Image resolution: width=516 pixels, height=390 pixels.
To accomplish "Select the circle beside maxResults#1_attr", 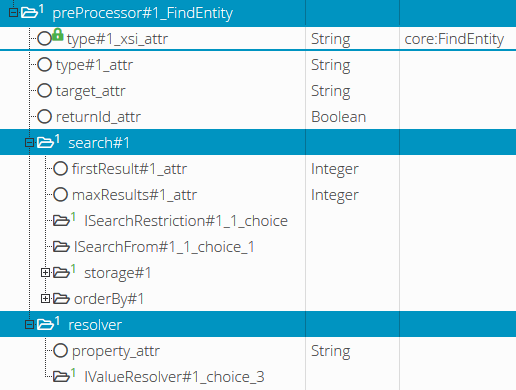I will (60, 195).
